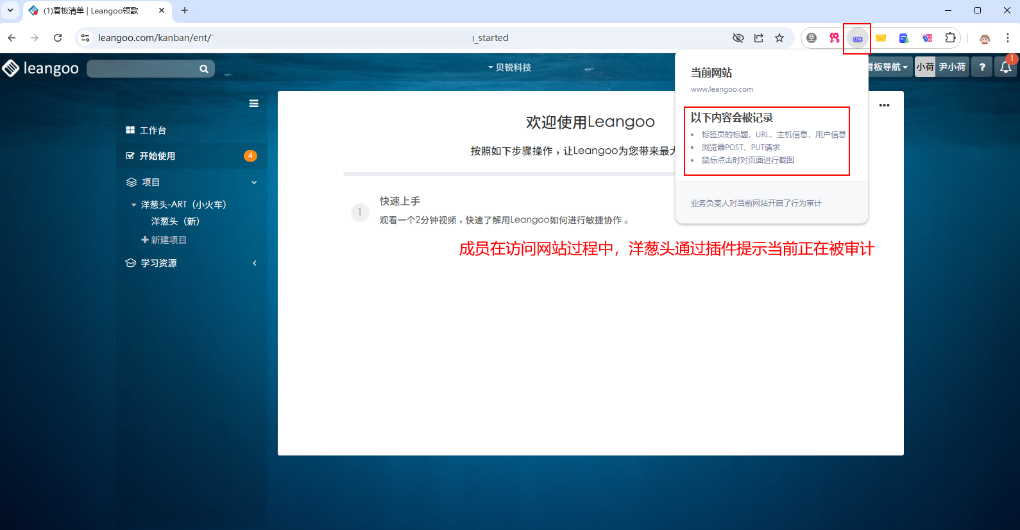1020x530 pixels.
Task: Open a new browser tab
Action: point(185,10)
